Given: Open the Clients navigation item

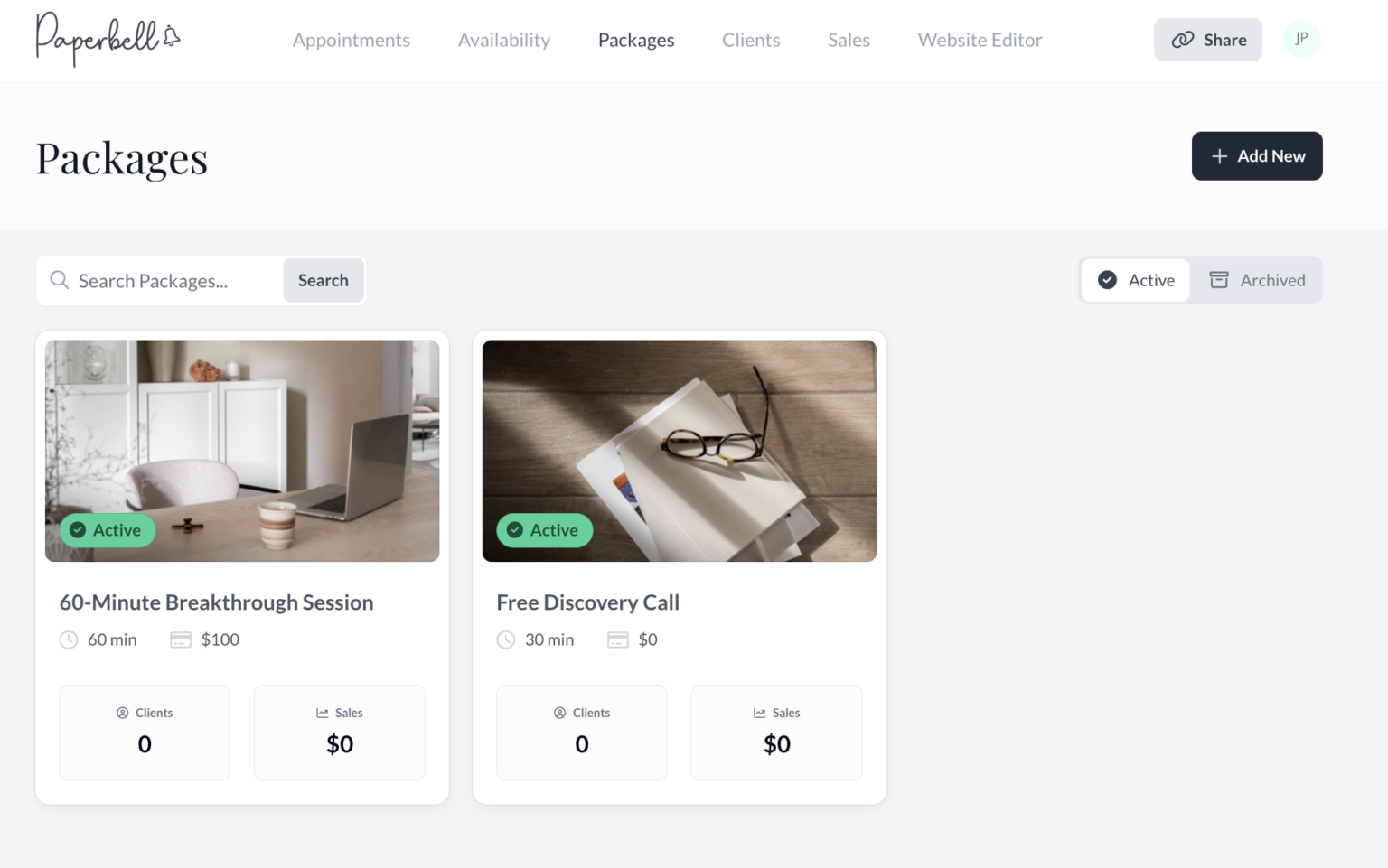Looking at the screenshot, I should point(751,40).
